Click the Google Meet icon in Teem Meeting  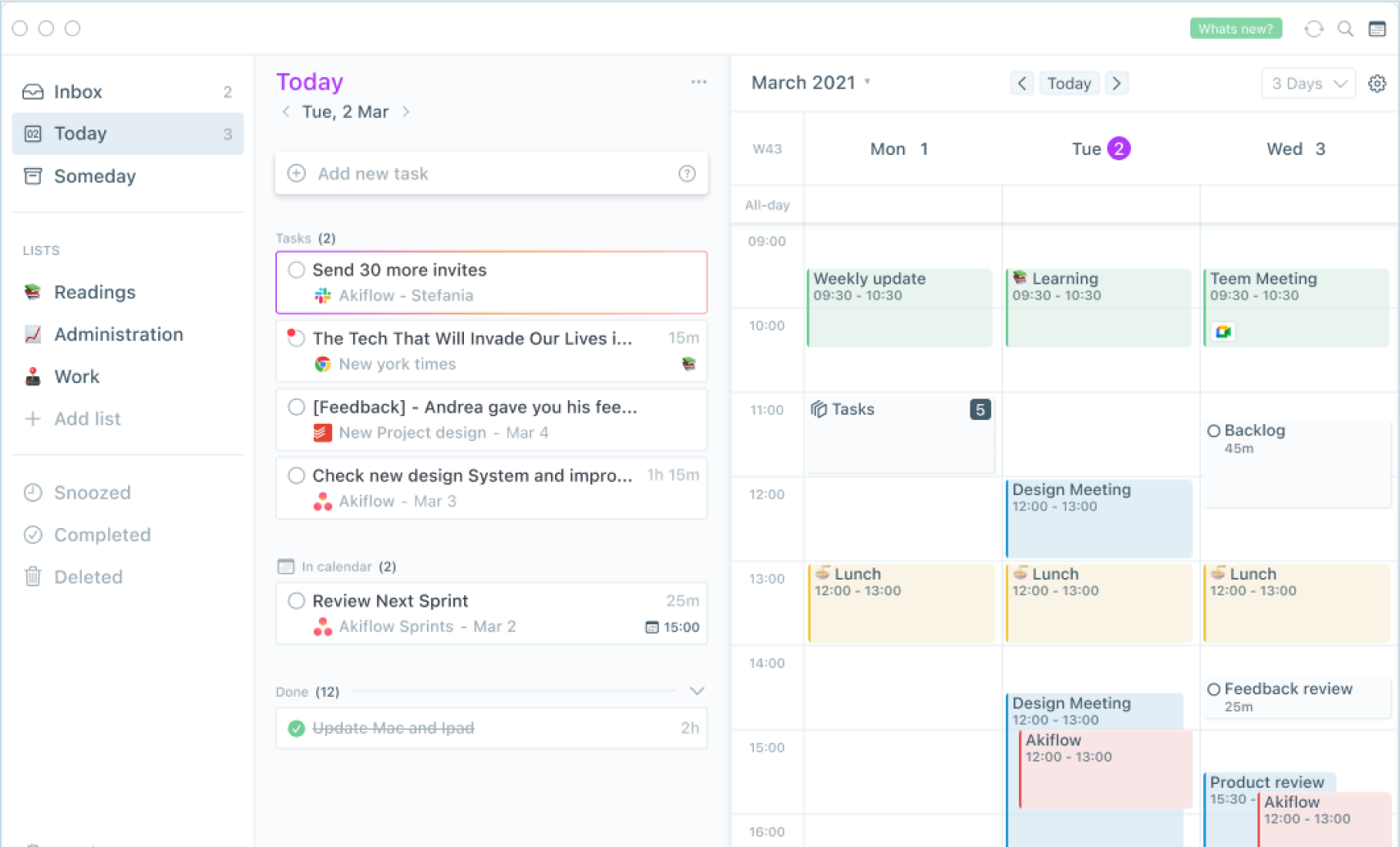[x=1223, y=331]
